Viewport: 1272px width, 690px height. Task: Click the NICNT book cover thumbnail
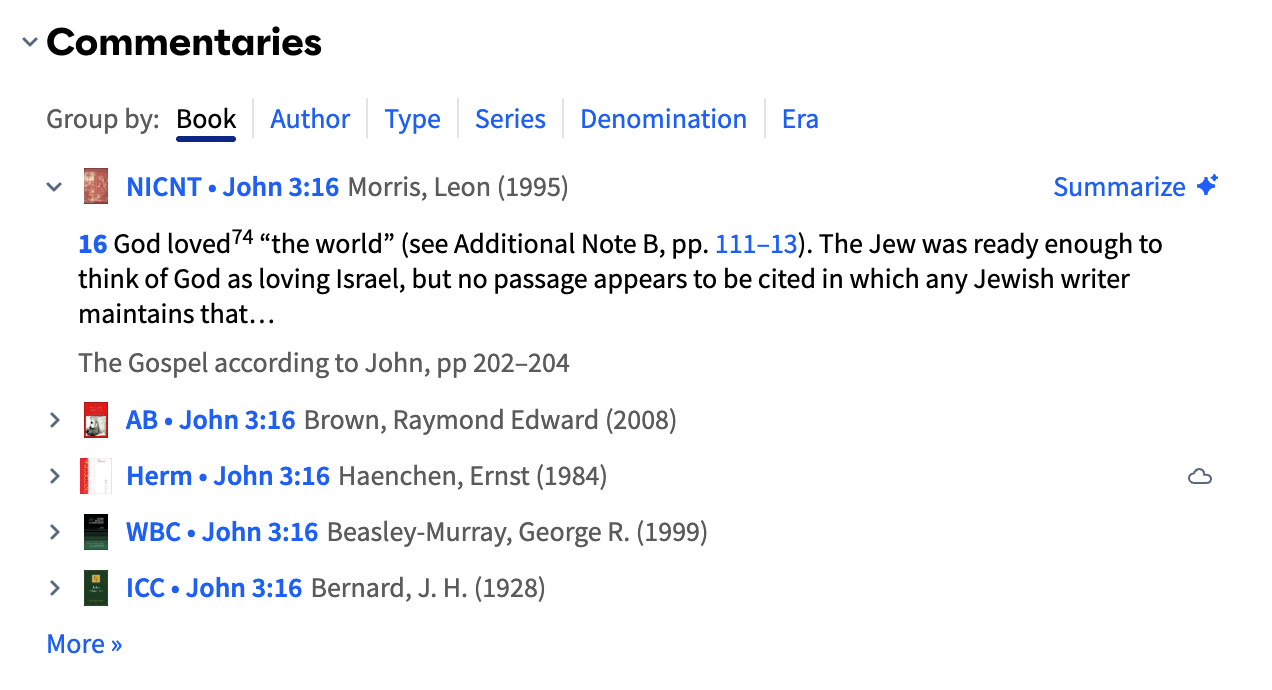click(x=96, y=187)
